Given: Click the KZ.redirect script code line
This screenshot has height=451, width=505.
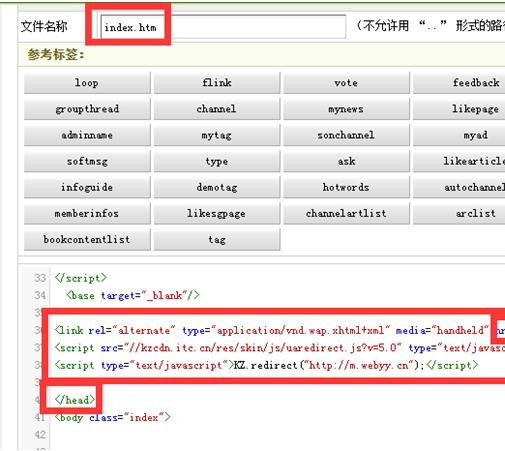Looking at the screenshot, I should pos(266,365).
